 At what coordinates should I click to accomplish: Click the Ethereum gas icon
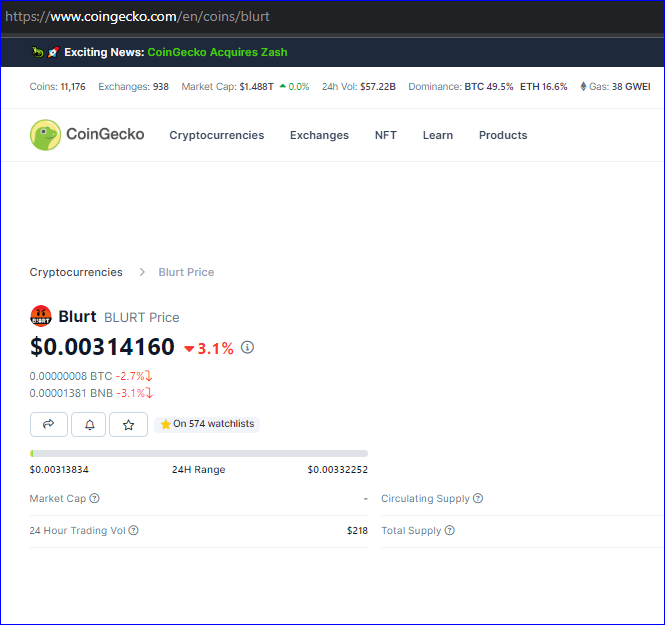point(583,86)
